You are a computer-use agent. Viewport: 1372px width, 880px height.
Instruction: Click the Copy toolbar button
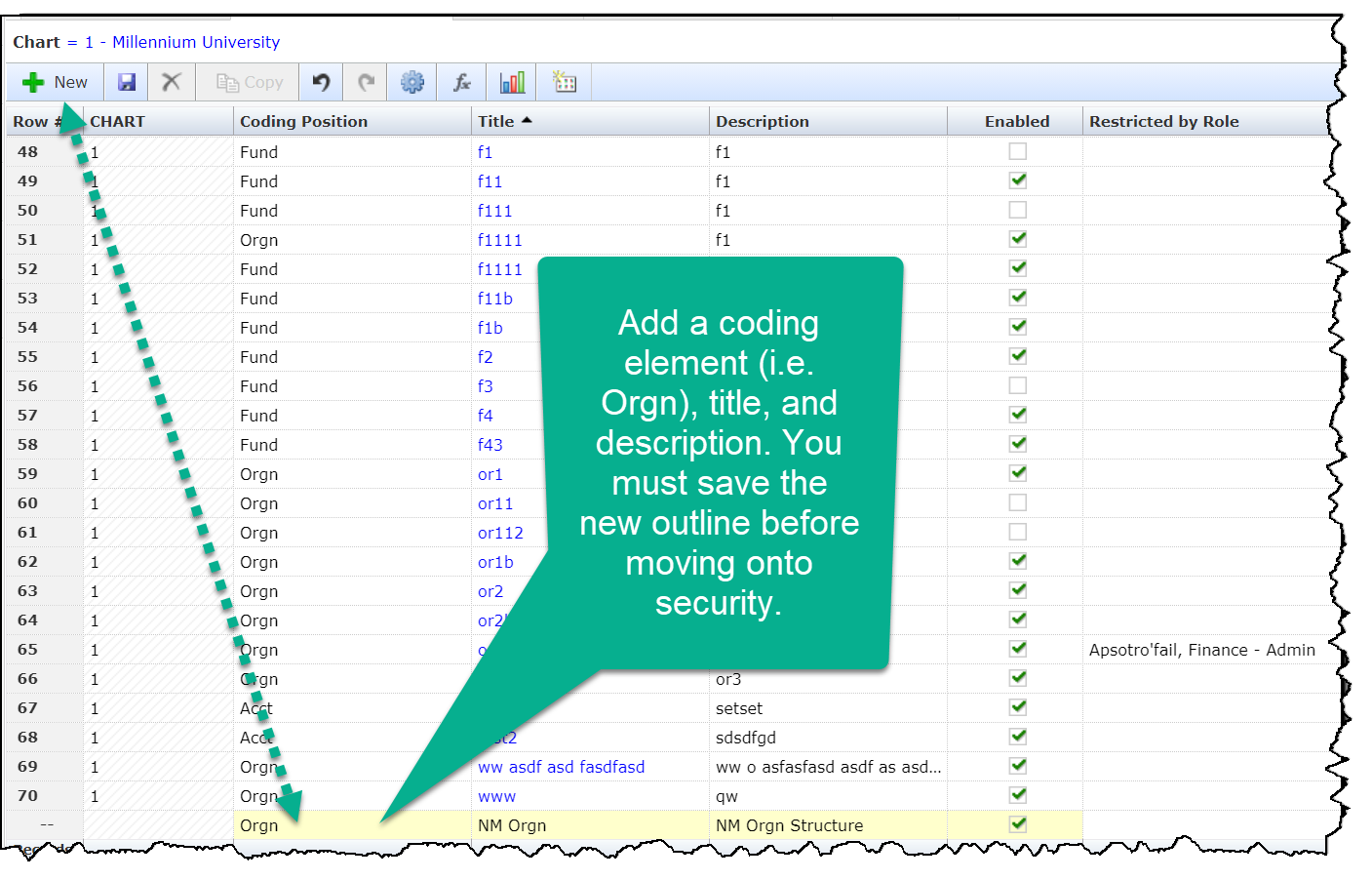point(250,83)
